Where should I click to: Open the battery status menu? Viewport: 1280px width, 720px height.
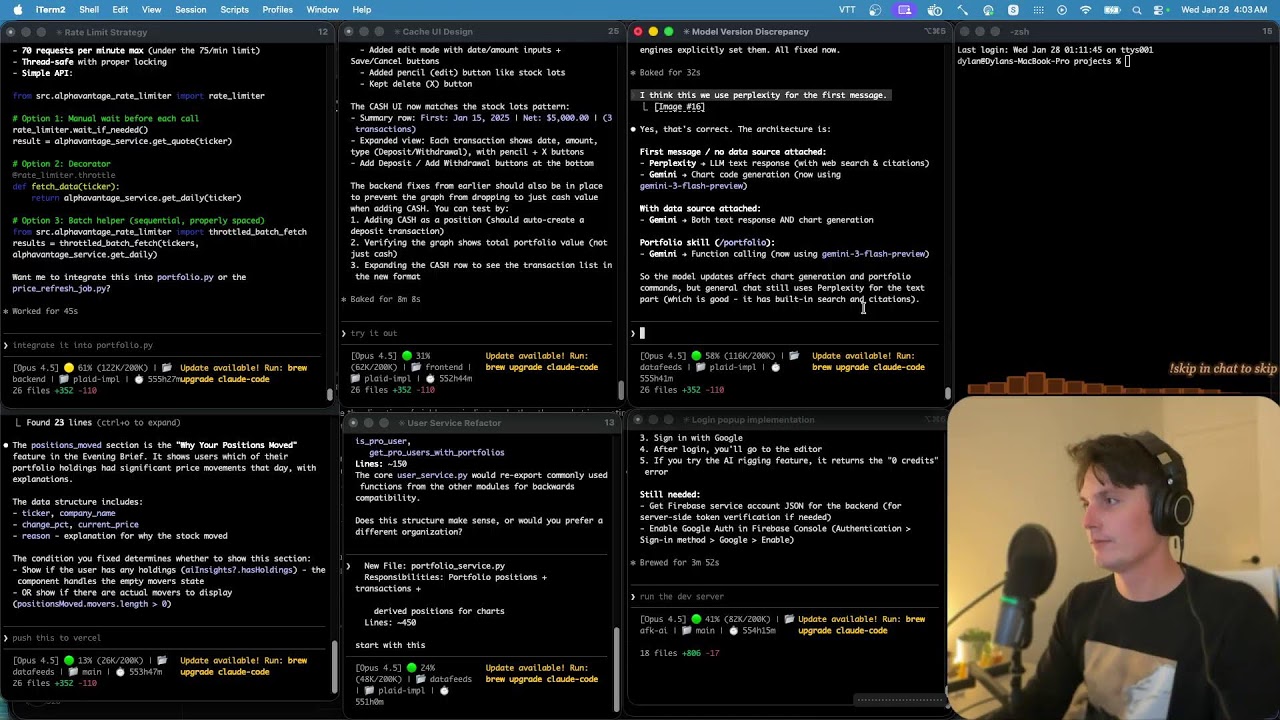tap(1113, 10)
